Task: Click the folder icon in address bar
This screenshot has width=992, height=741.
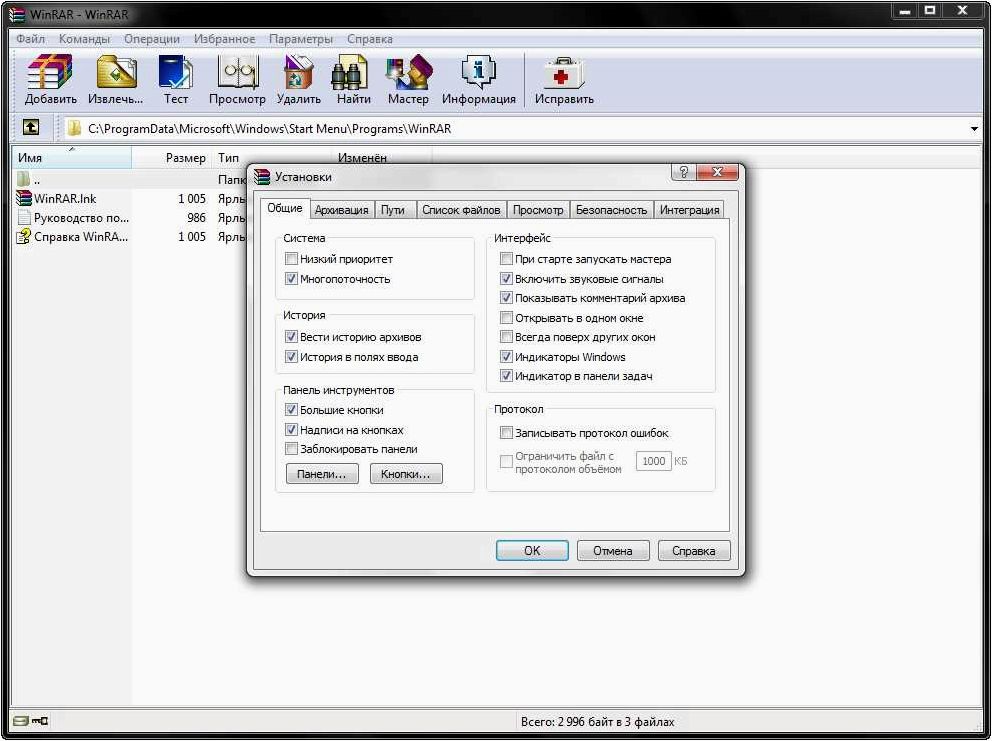Action: pyautogui.click(x=75, y=128)
